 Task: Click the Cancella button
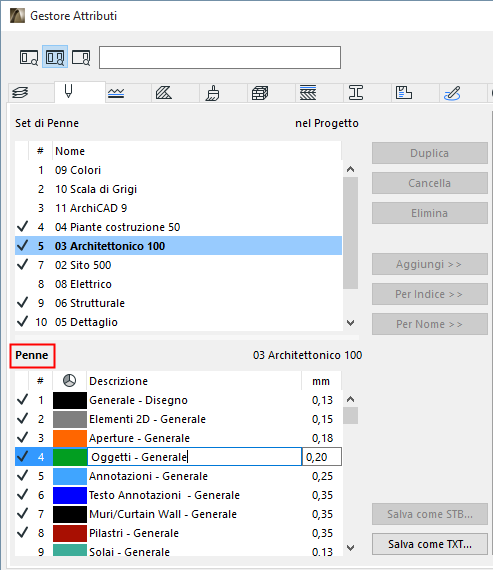[429, 183]
